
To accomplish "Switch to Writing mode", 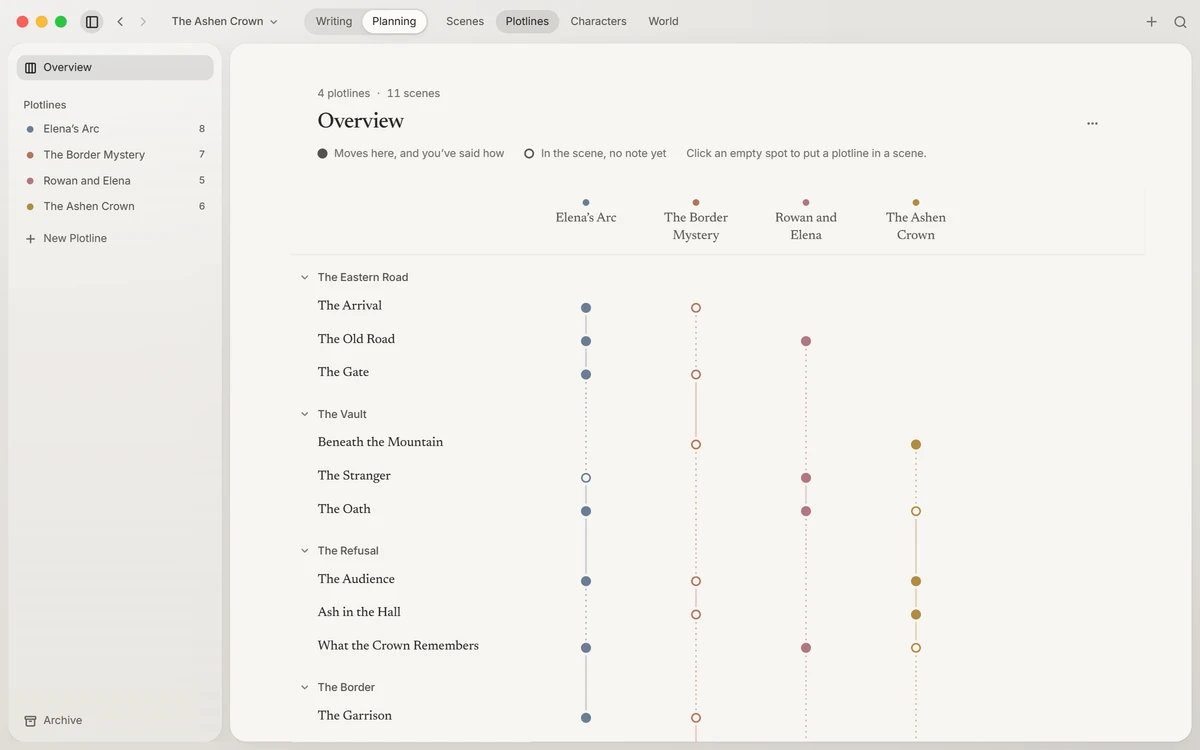I will pyautogui.click(x=334, y=21).
